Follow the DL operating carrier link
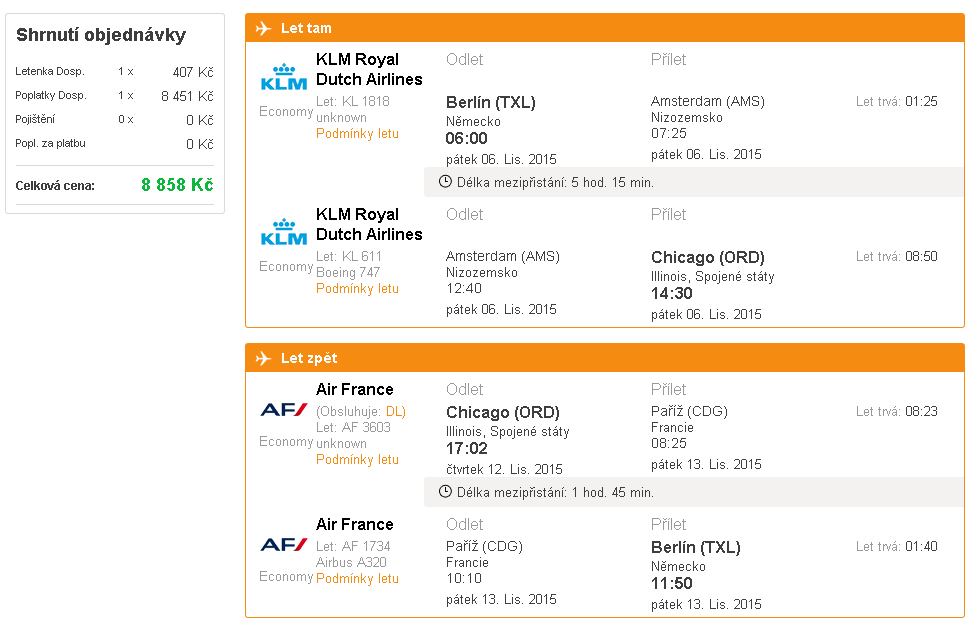The height and width of the screenshot is (624, 969). (395, 411)
